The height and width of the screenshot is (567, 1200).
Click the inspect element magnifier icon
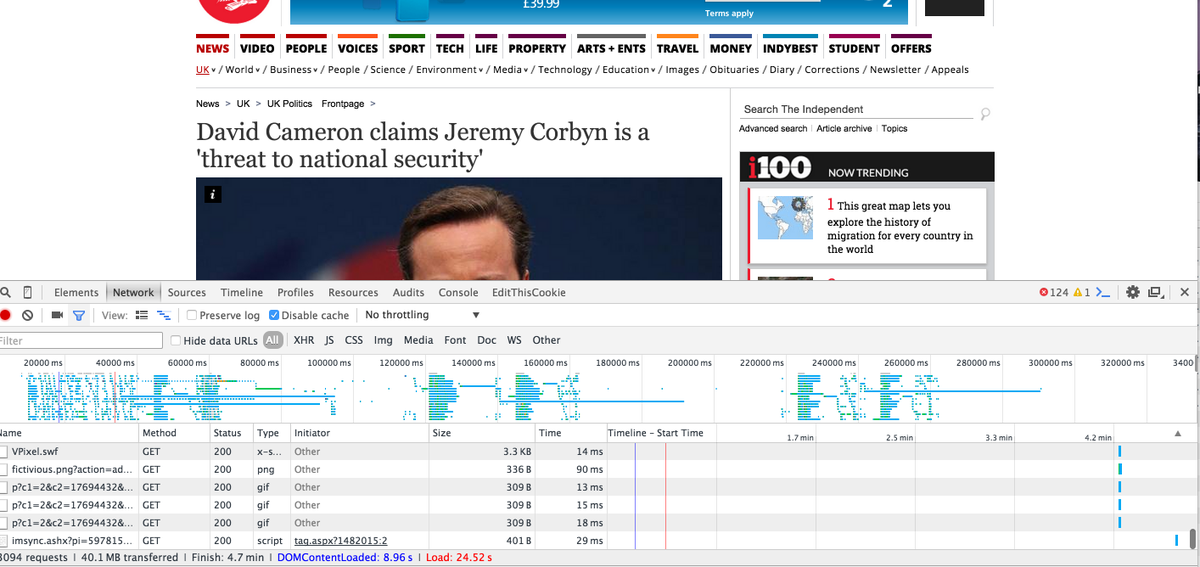tap(6, 293)
